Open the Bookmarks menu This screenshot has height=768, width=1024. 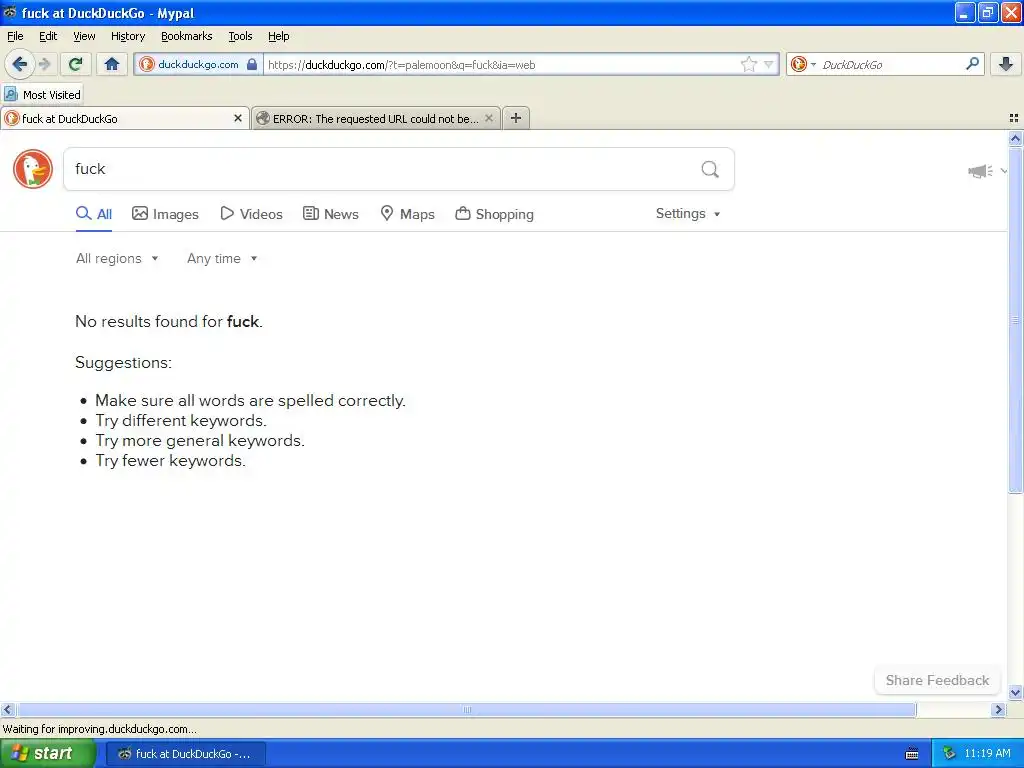(x=187, y=36)
